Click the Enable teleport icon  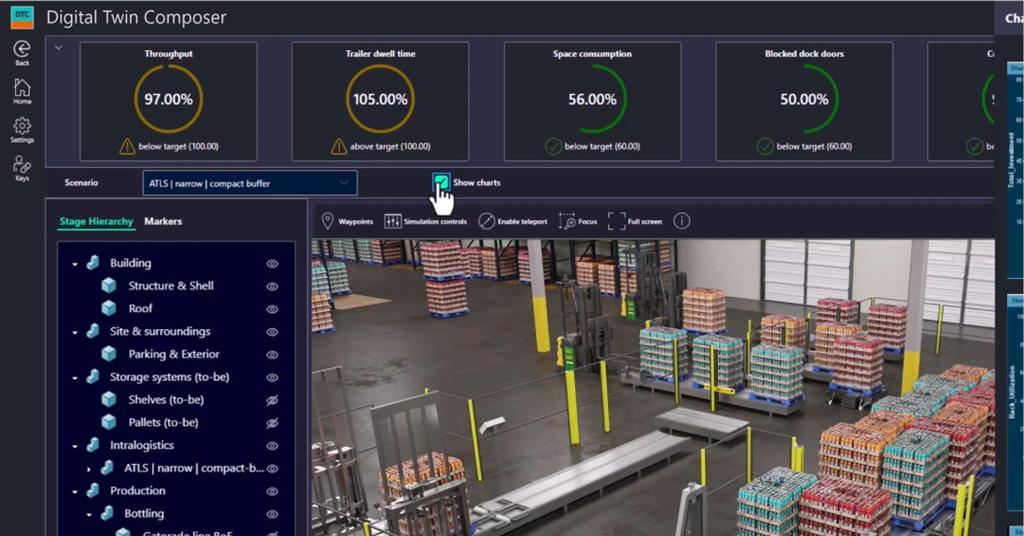click(487, 221)
